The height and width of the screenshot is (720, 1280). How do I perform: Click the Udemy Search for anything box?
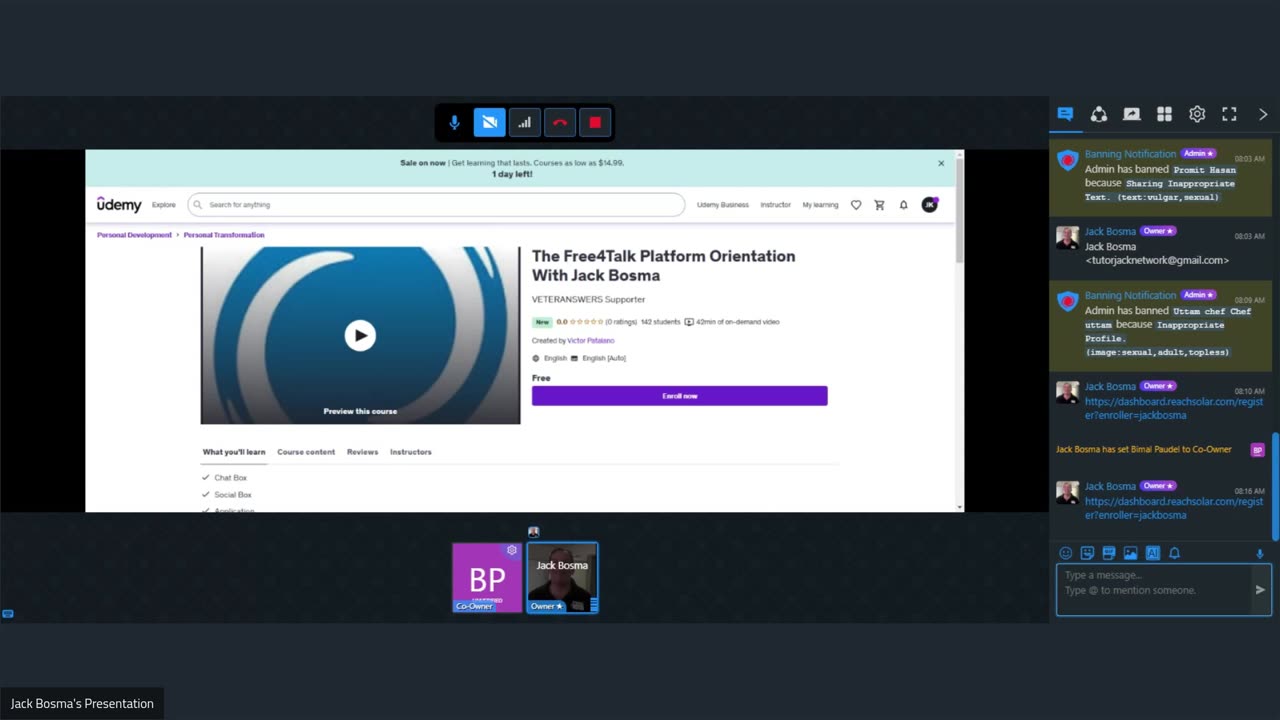[x=436, y=205]
